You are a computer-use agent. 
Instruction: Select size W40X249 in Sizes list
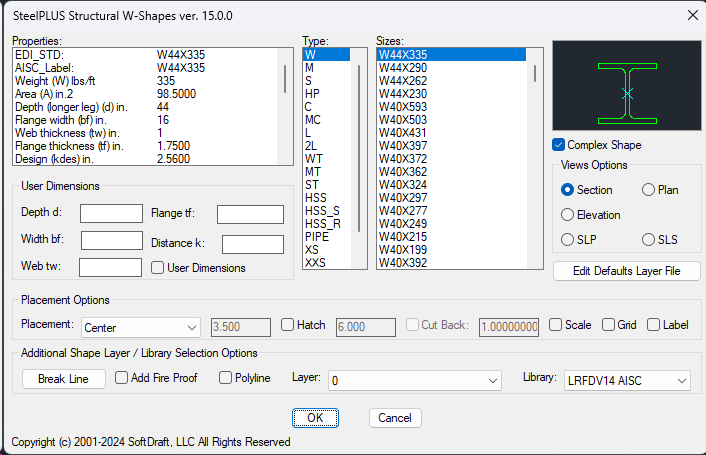(452, 224)
